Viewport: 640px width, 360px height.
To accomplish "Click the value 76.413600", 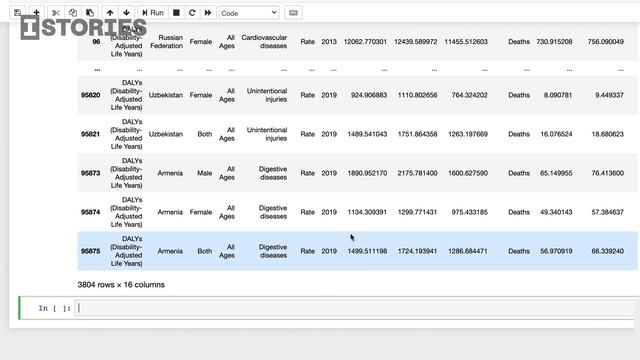I will pyautogui.click(x=607, y=173).
